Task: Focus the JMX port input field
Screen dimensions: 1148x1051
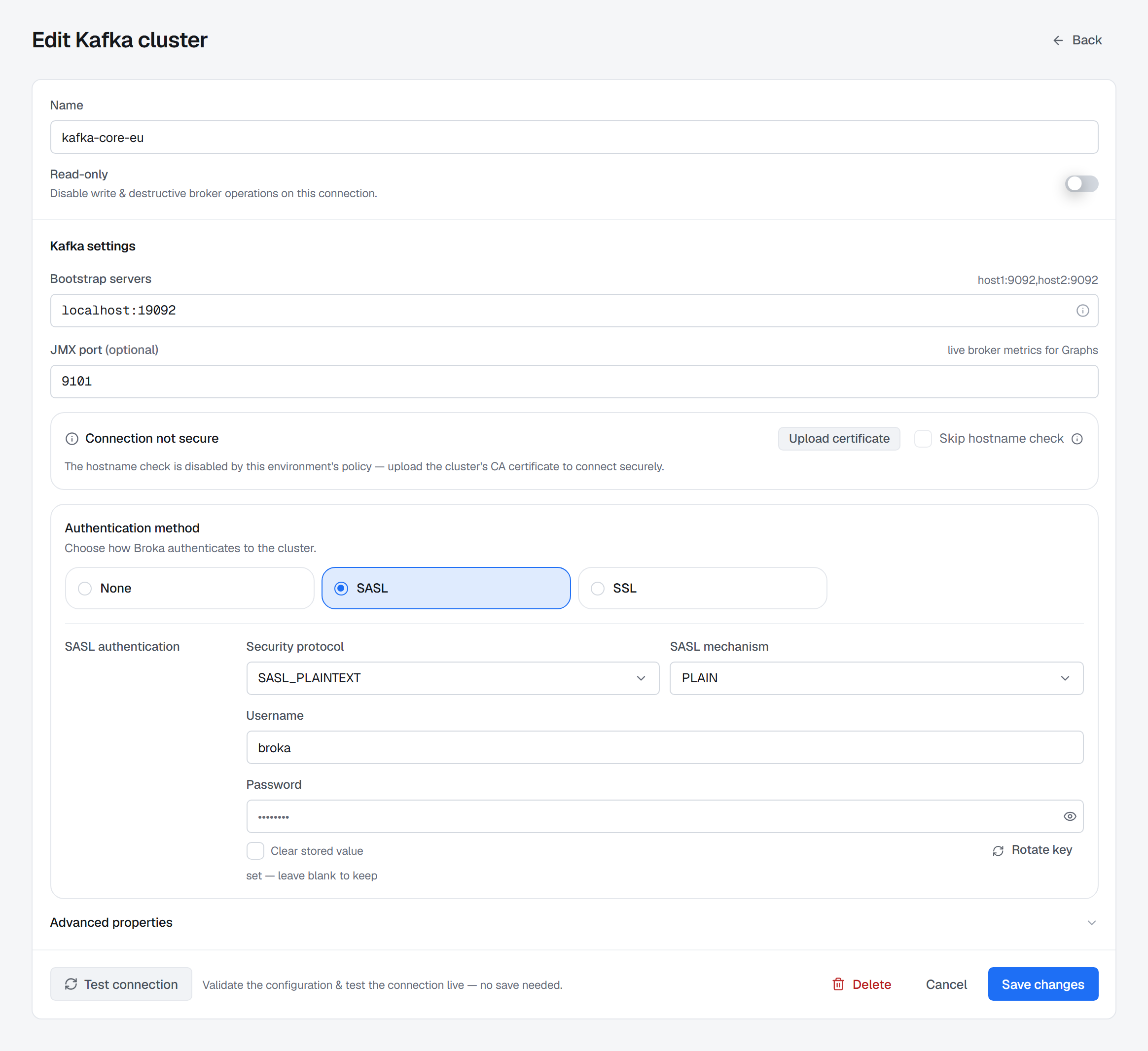Action: point(574,382)
